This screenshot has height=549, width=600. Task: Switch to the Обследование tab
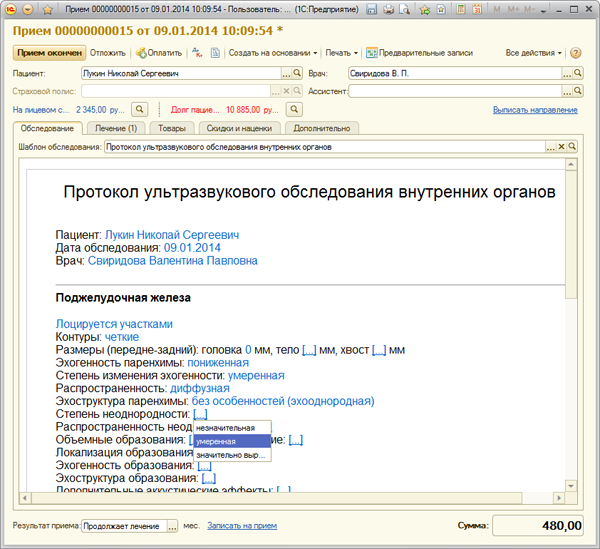(x=47, y=128)
